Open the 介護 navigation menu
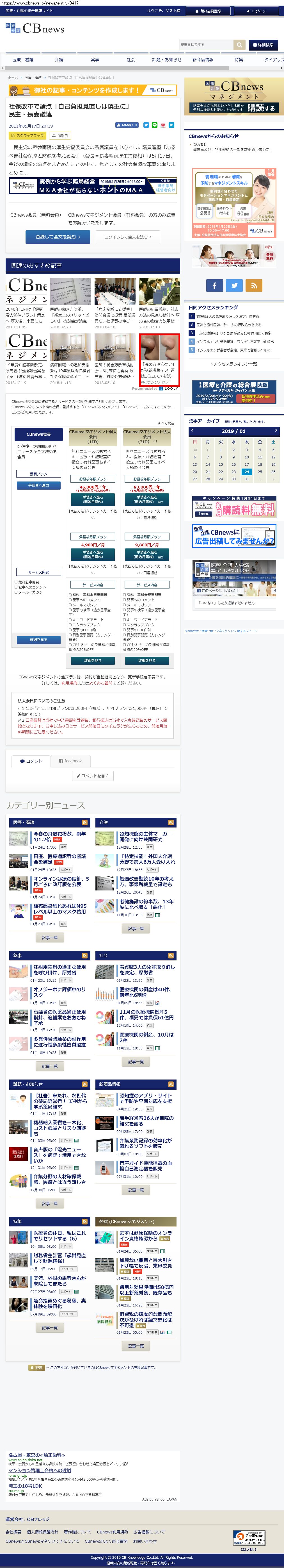This screenshot has width=284, height=1568. [x=59, y=60]
